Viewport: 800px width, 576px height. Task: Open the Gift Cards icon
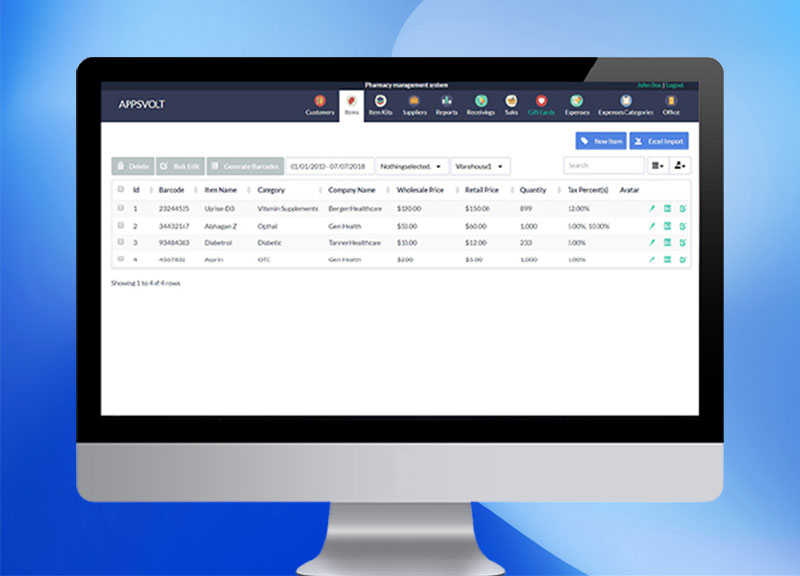click(x=540, y=103)
